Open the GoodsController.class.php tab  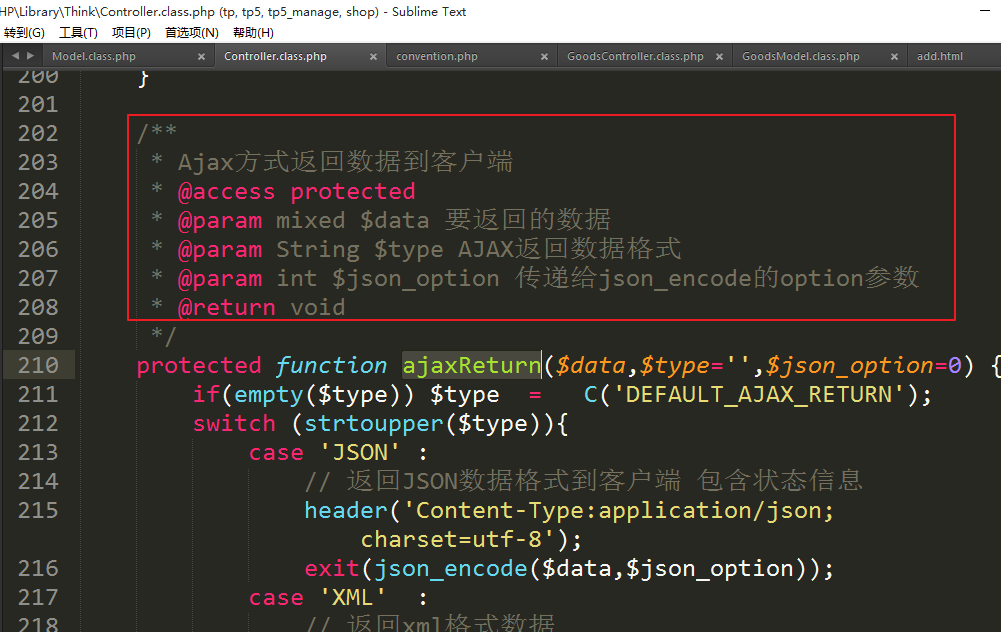pos(635,57)
